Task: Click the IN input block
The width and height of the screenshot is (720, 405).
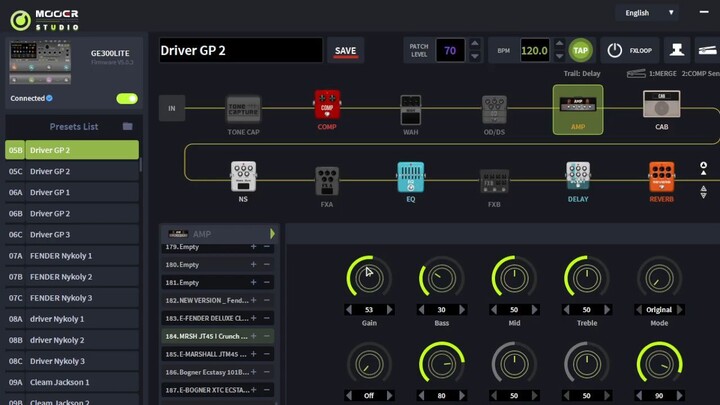Action: (172, 108)
